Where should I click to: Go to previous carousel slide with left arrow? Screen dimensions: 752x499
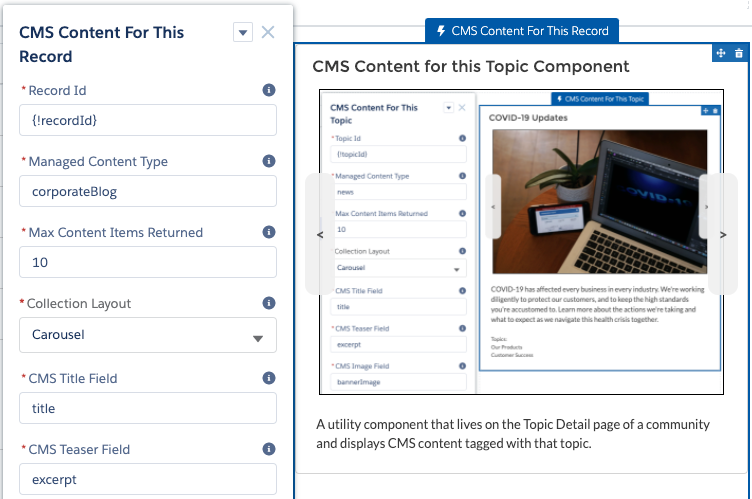pos(320,234)
